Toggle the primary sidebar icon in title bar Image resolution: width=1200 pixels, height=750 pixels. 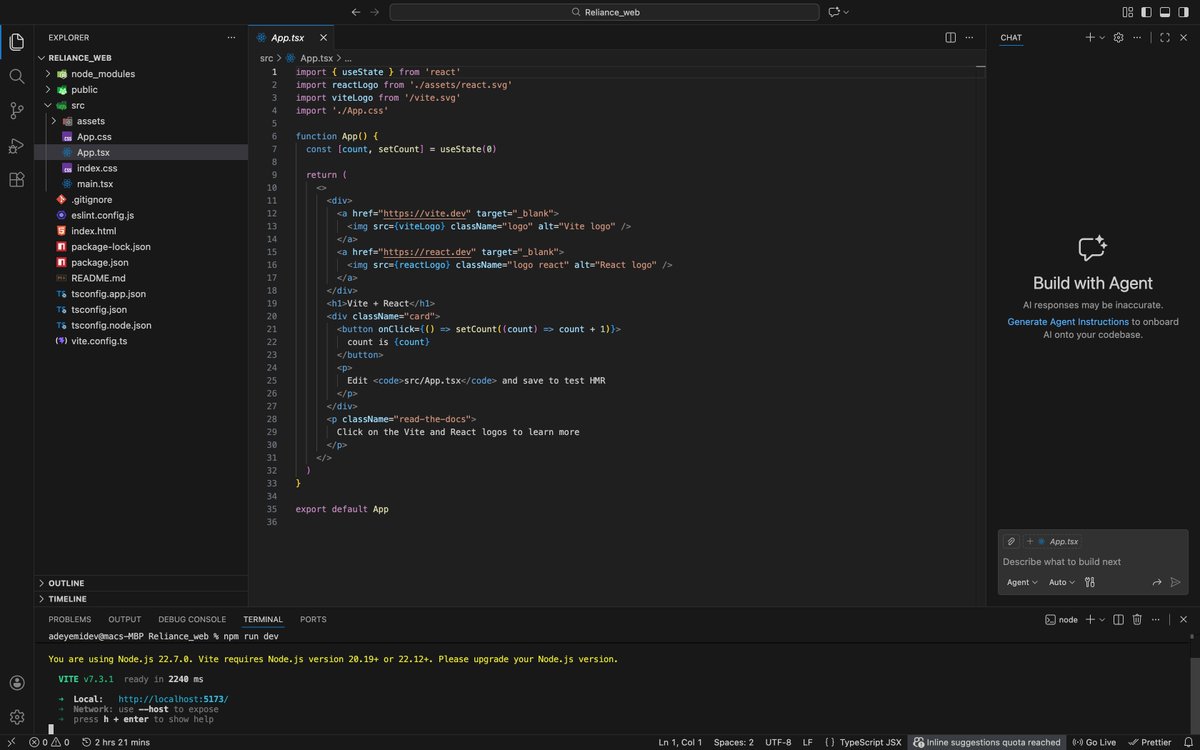(1146, 11)
